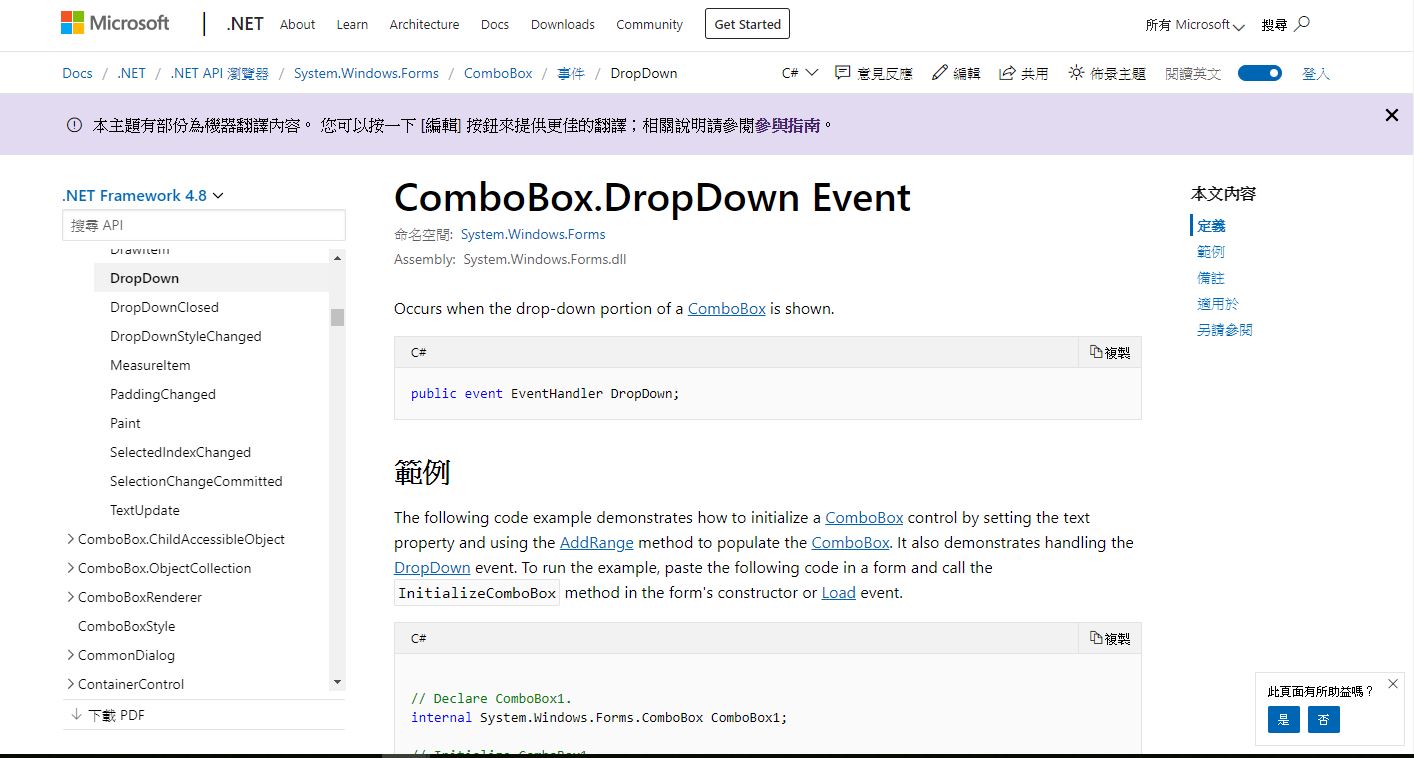The height and width of the screenshot is (758, 1414).
Task: Click the theme sun icon
Action: click(x=1076, y=73)
